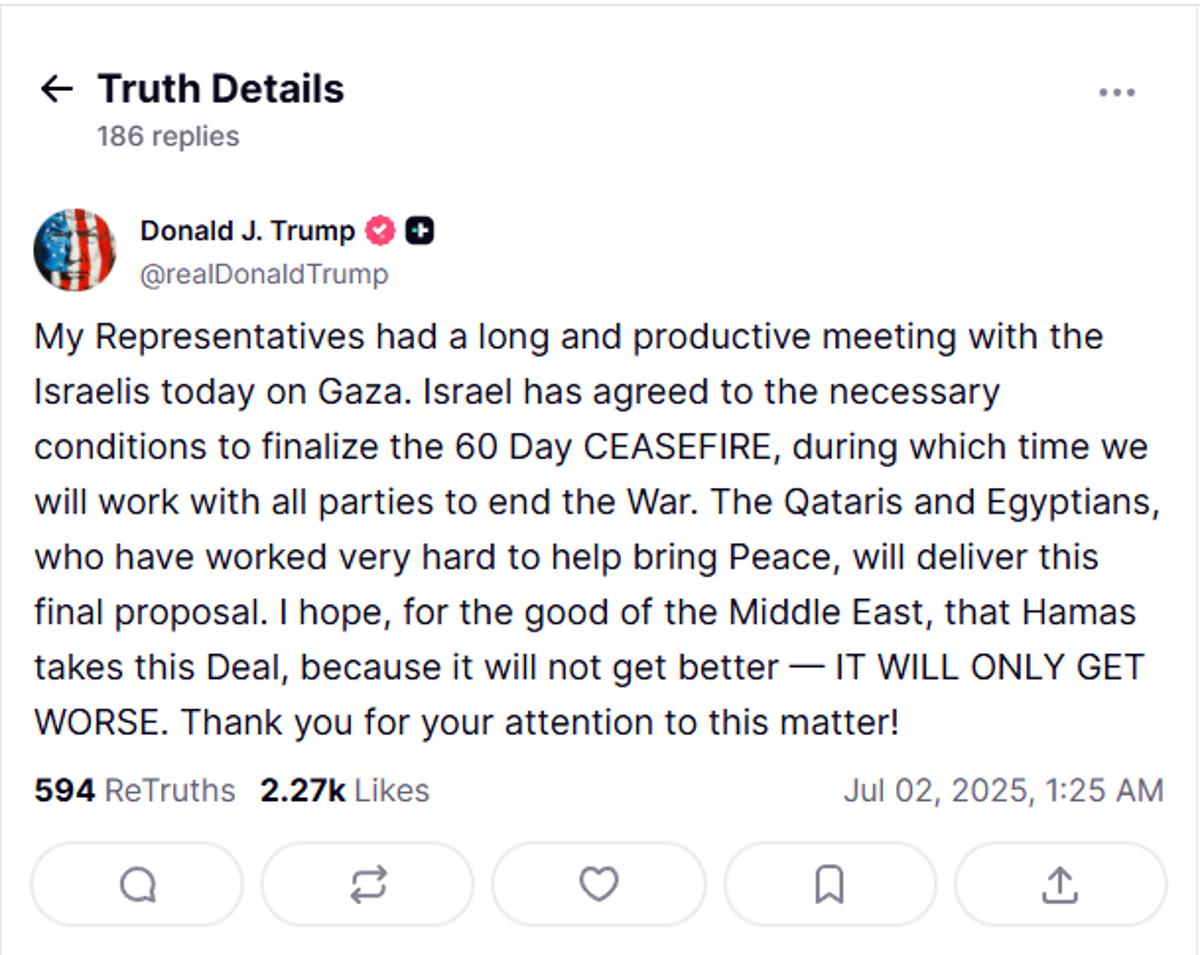Open the flag-themed profile avatar

75,250
